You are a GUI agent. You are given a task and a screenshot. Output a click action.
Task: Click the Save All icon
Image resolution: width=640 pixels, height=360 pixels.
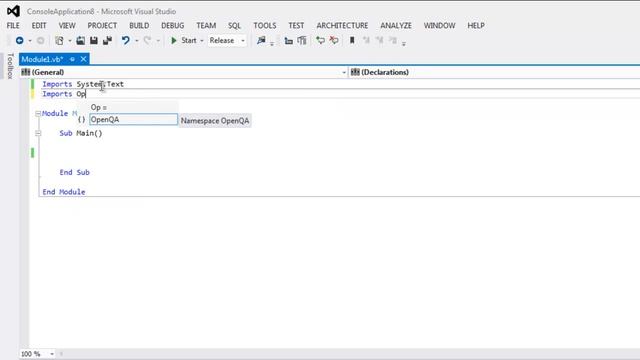[107, 40]
